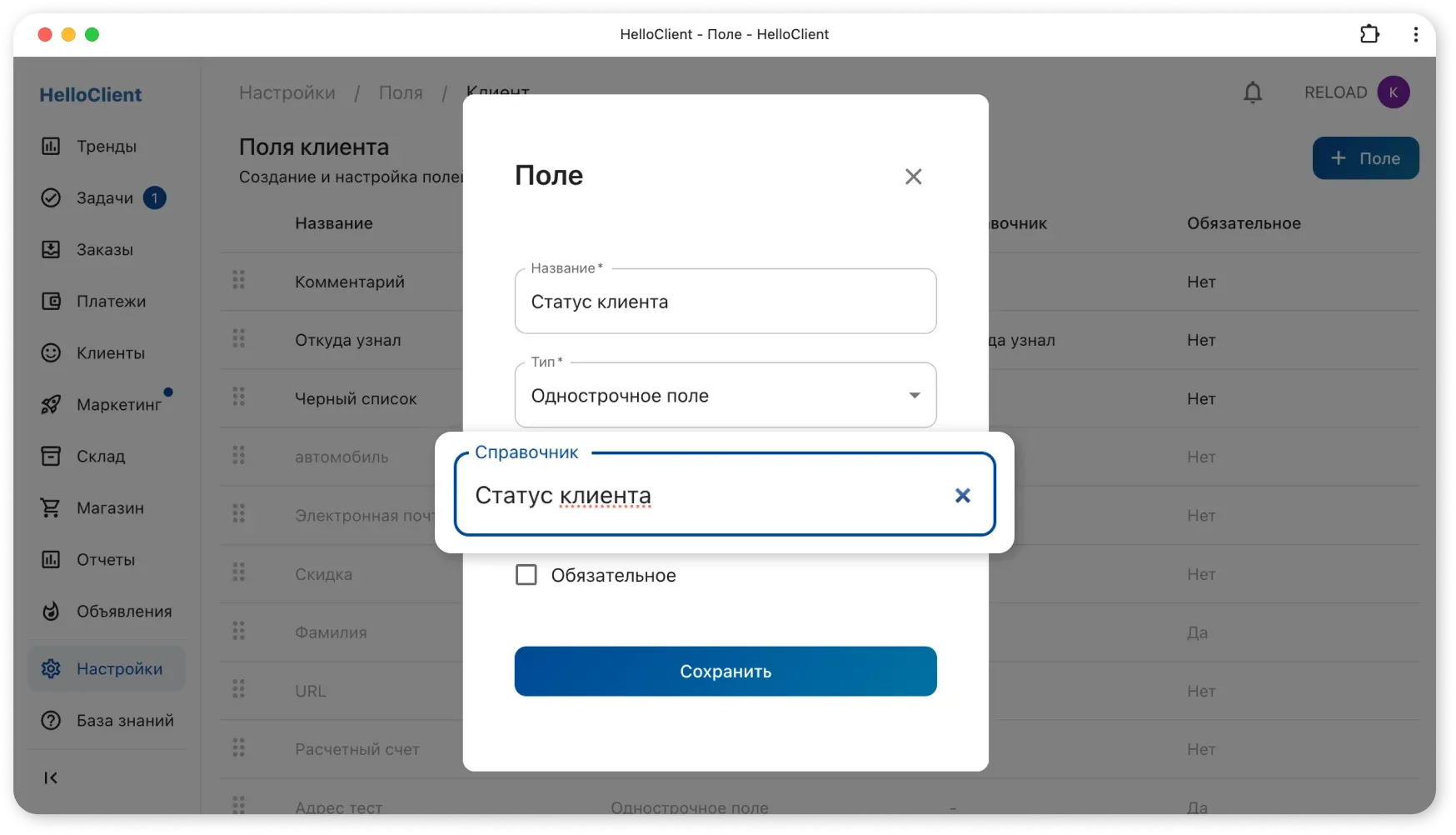Click the Сохранить button

point(725,672)
